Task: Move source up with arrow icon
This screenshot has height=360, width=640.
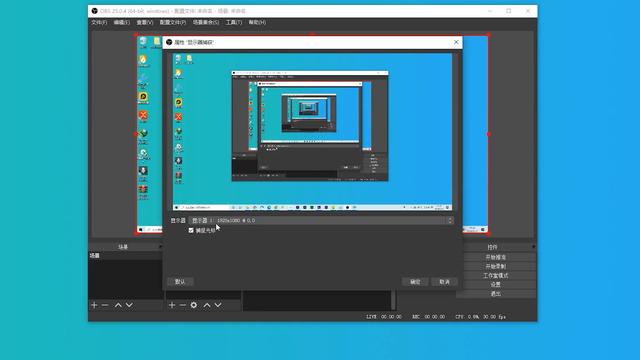Action: (x=207, y=305)
